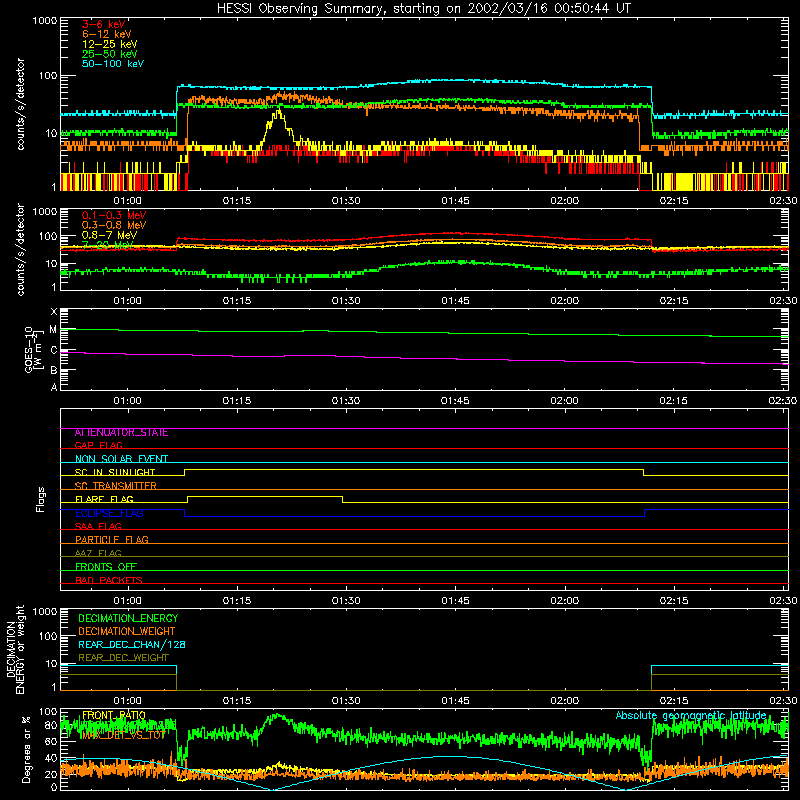
Task: Select the DECIMATION_WEIGHT legend label
Action: [x=127, y=632]
